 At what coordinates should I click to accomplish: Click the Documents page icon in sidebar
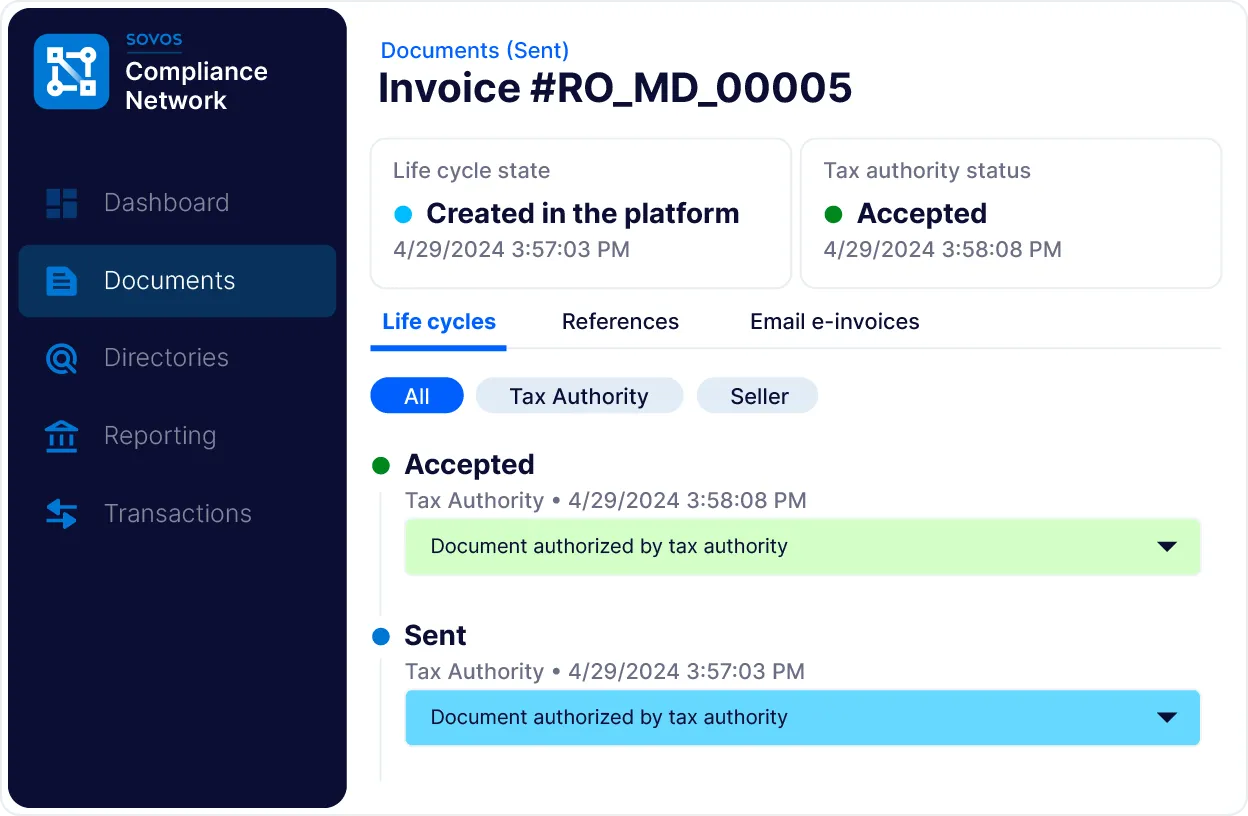click(62, 281)
